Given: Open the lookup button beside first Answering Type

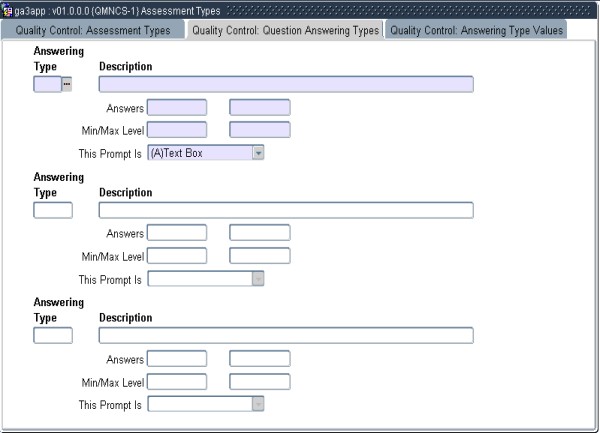Looking at the screenshot, I should pos(67,85).
